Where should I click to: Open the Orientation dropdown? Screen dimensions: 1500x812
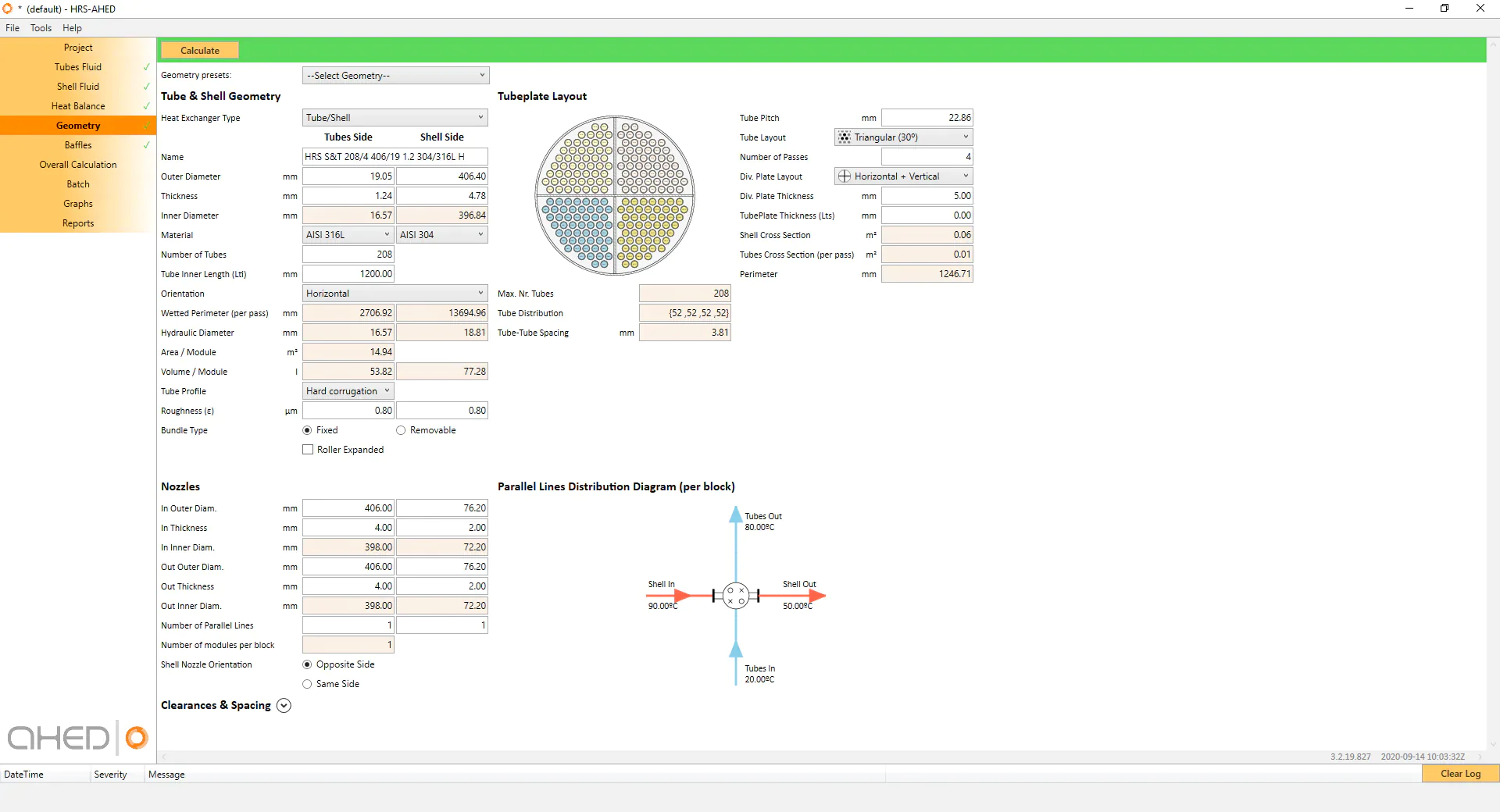click(395, 294)
